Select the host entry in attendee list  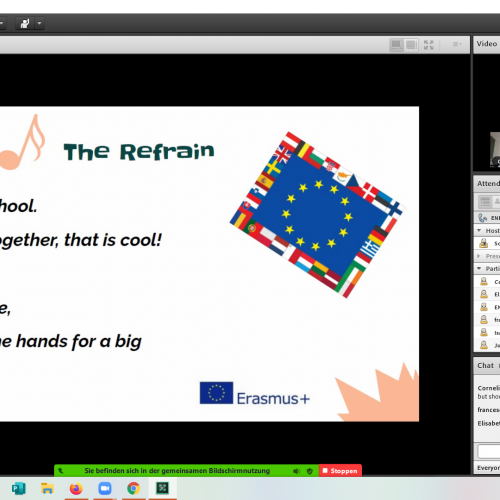coord(487,243)
